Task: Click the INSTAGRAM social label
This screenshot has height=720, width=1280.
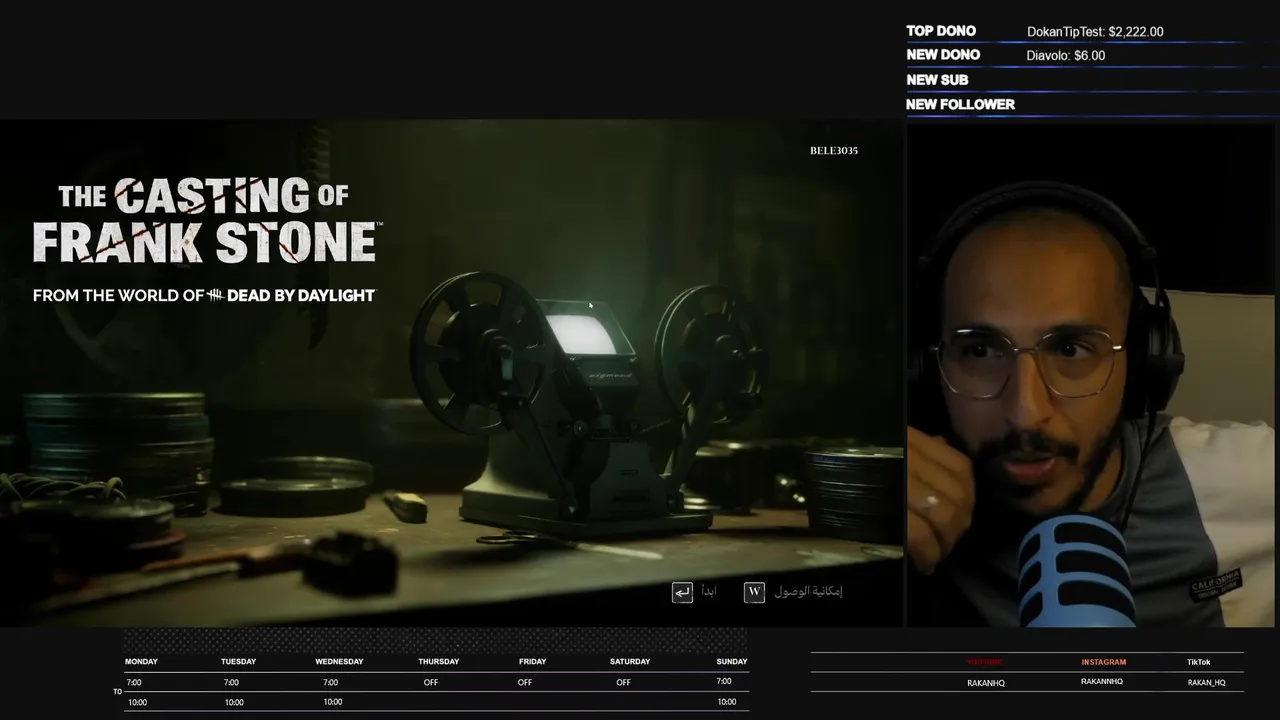Action: [1103, 662]
